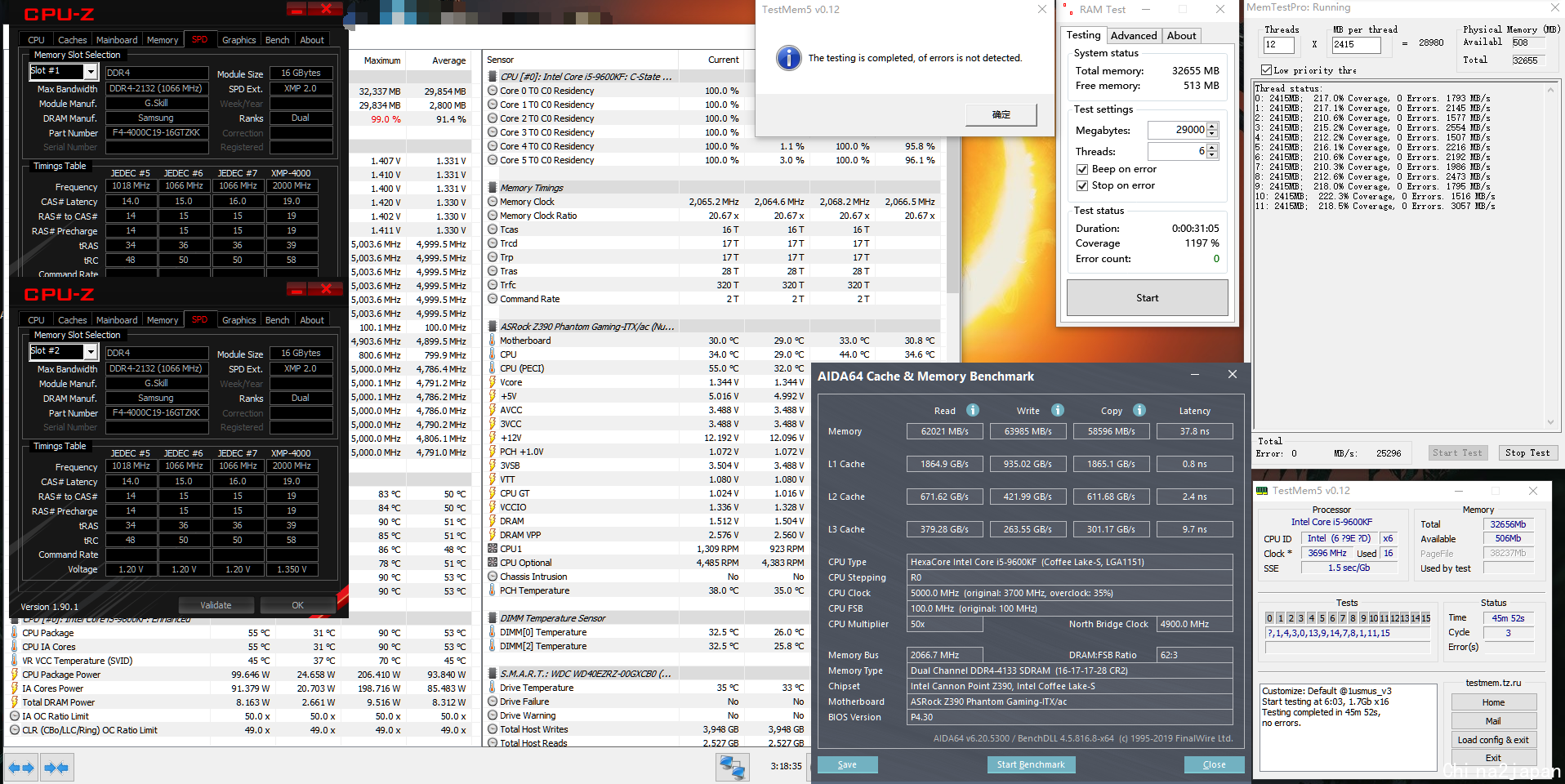This screenshot has width=1565, height=784.
Task: Toggle Stop on error checkbox
Action: pyautogui.click(x=1082, y=185)
